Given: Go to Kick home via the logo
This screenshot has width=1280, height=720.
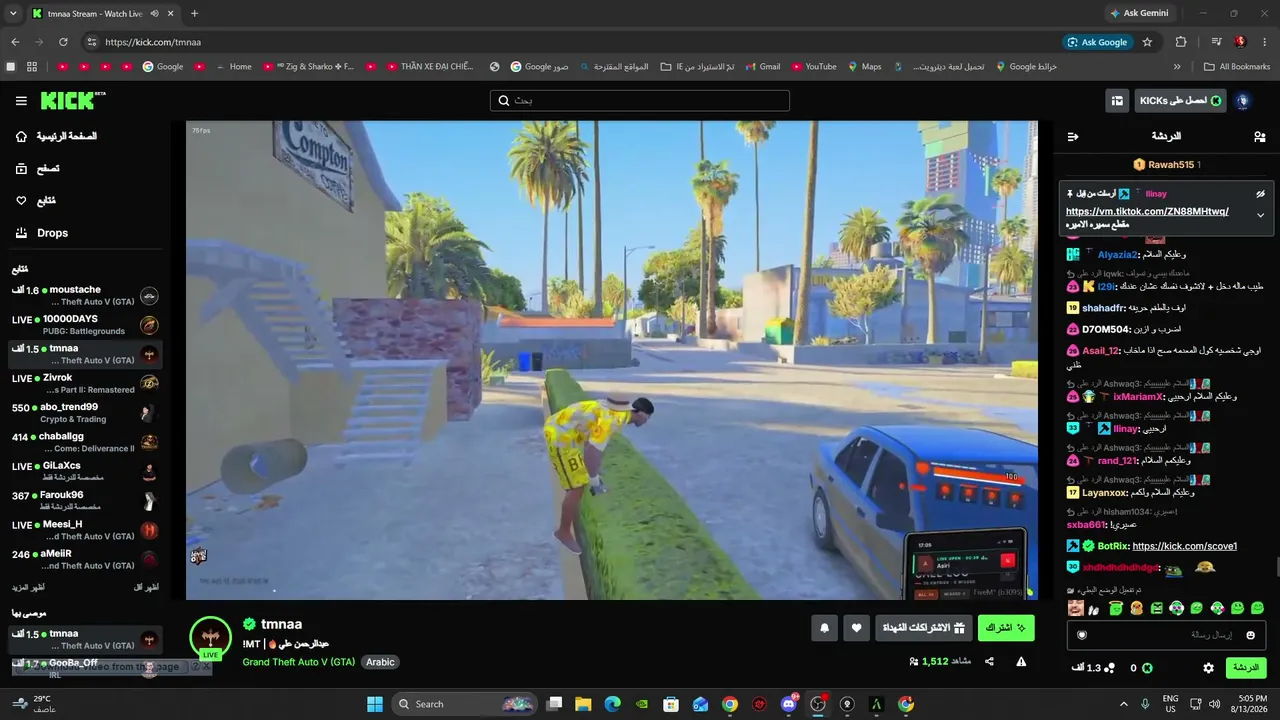Looking at the screenshot, I should (x=72, y=100).
